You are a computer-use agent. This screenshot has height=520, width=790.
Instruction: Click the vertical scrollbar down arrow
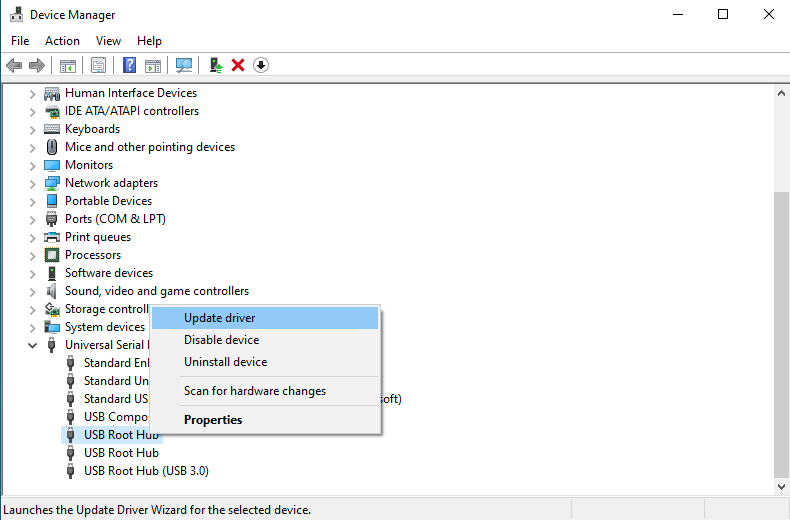pyautogui.click(x=781, y=486)
